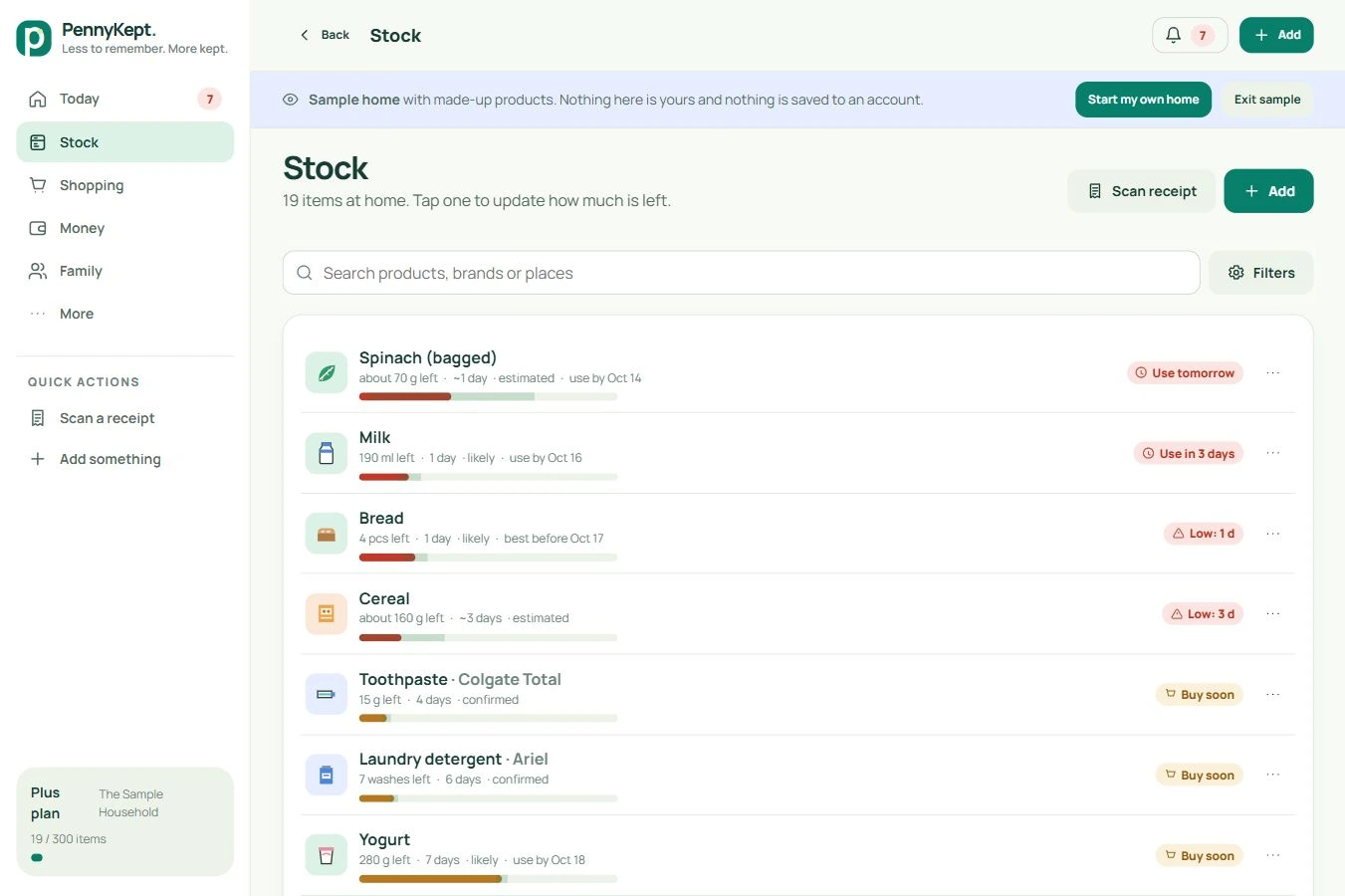Image resolution: width=1345 pixels, height=896 pixels.
Task: Open more options for Laundry detergent
Action: tap(1273, 775)
